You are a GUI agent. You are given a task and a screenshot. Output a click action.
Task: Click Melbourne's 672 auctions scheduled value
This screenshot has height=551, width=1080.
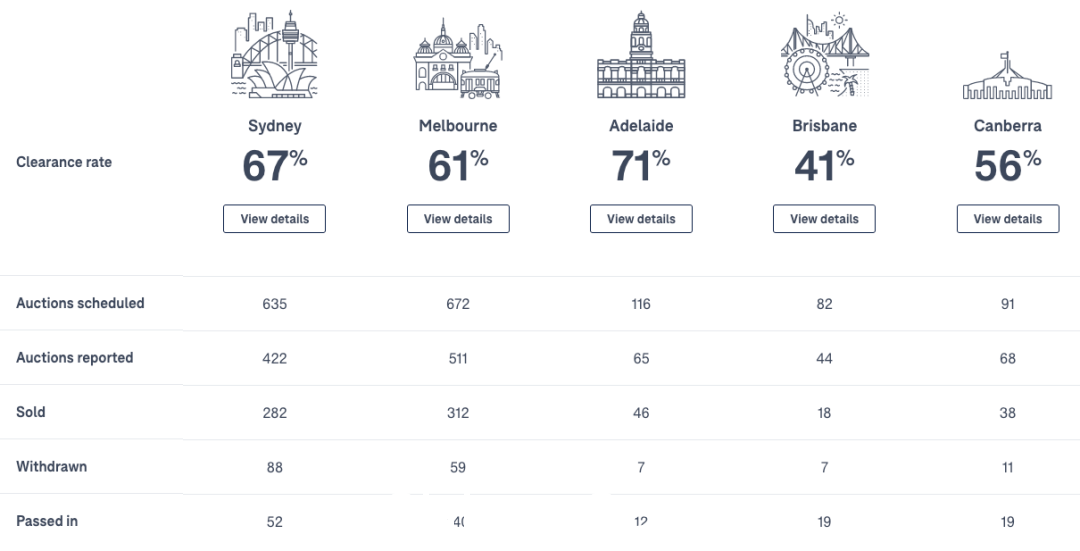[x=458, y=304]
